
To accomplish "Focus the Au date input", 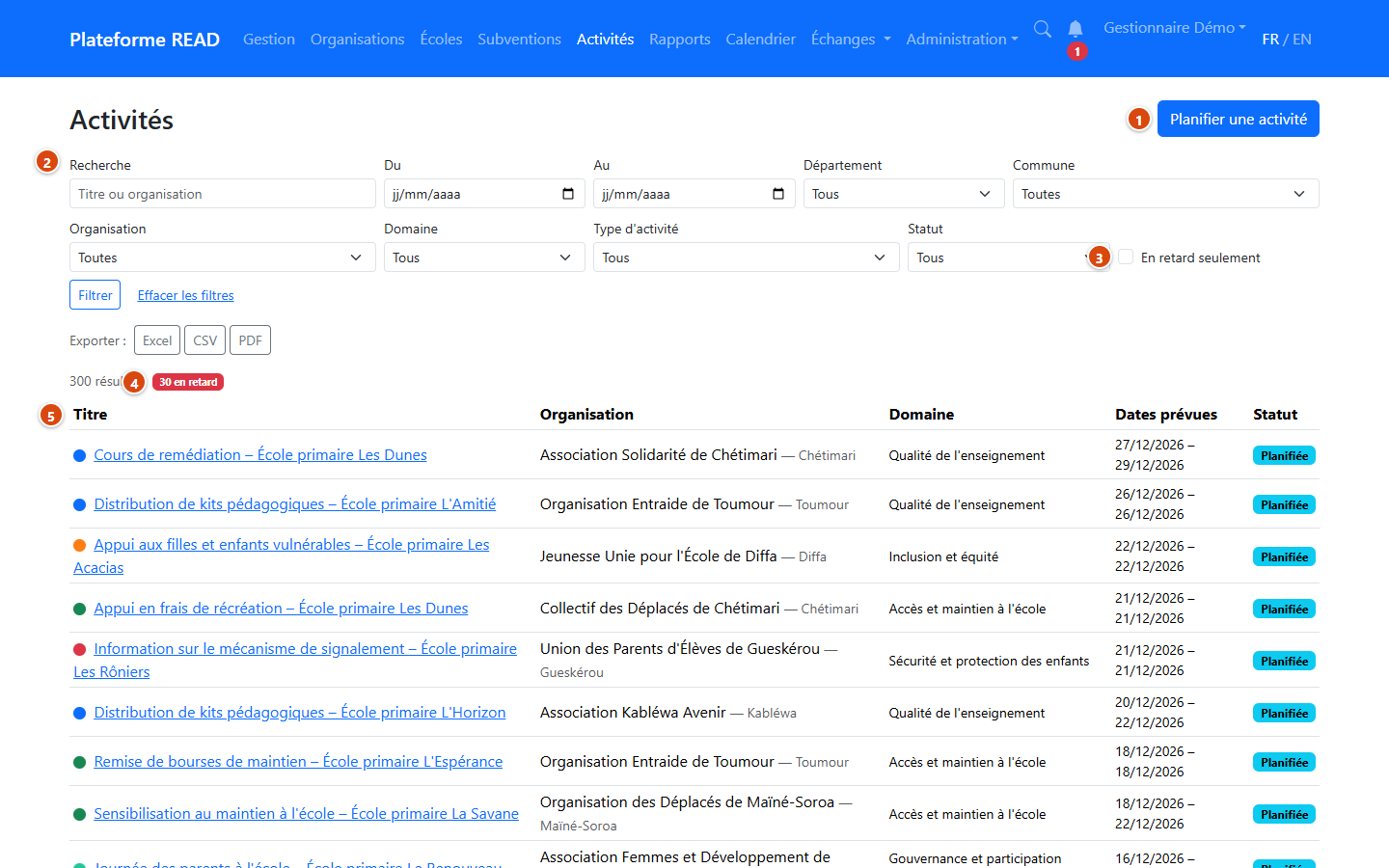I will [694, 194].
